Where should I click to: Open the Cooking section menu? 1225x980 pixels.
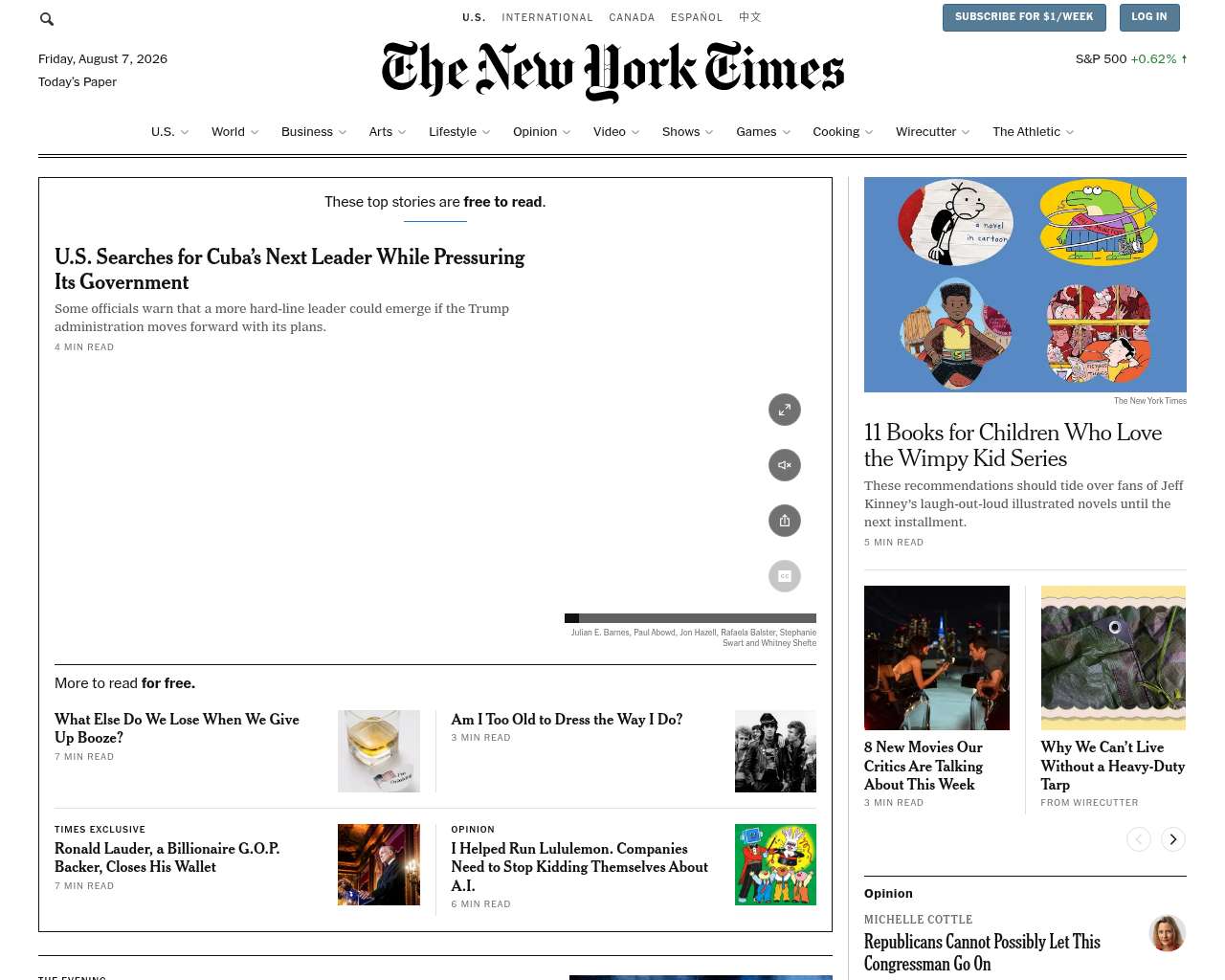pos(843,132)
